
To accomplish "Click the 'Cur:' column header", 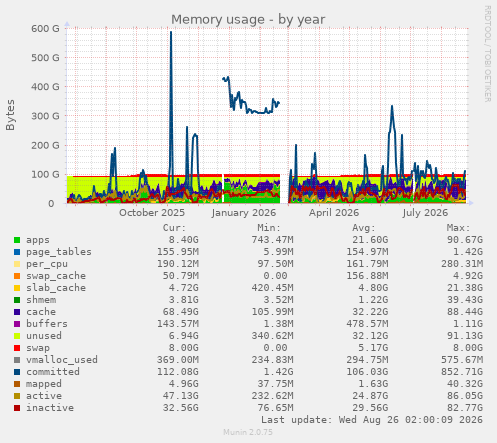I will click(174, 228).
